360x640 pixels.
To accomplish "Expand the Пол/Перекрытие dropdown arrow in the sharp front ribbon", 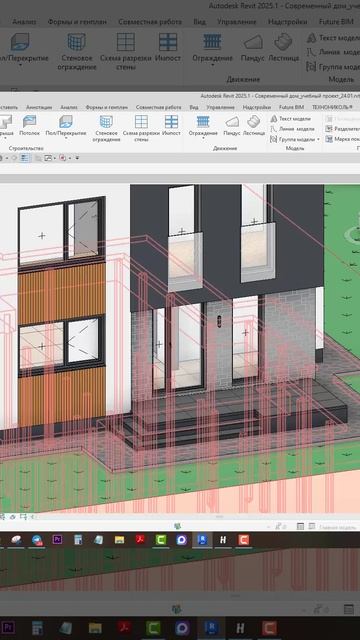I will [66, 139].
